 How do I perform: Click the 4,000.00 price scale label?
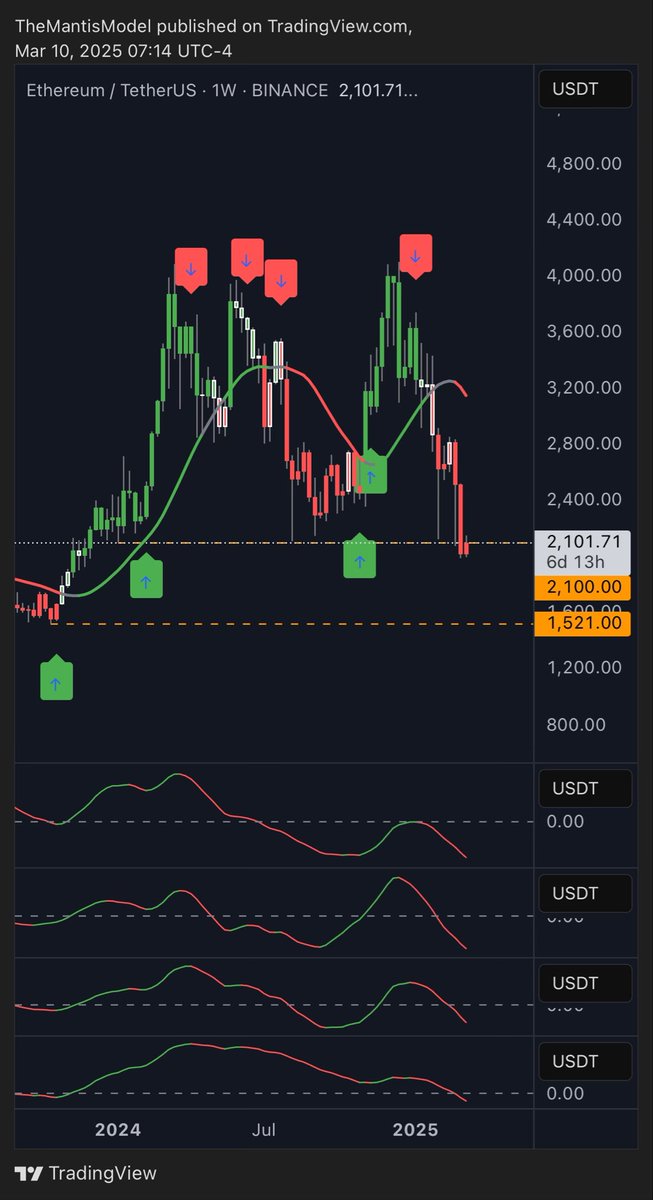pos(585,275)
